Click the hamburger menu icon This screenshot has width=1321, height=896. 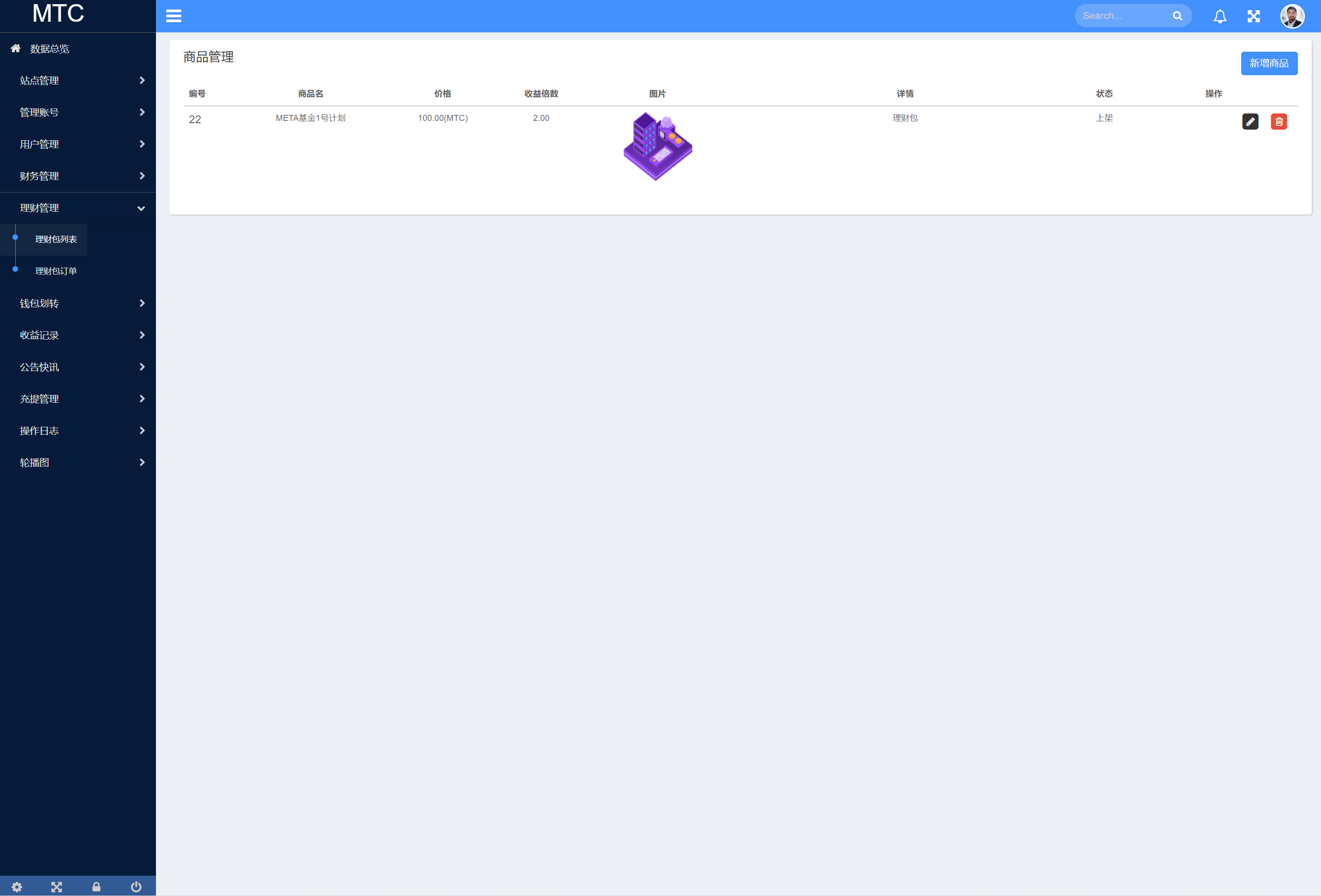click(x=173, y=16)
